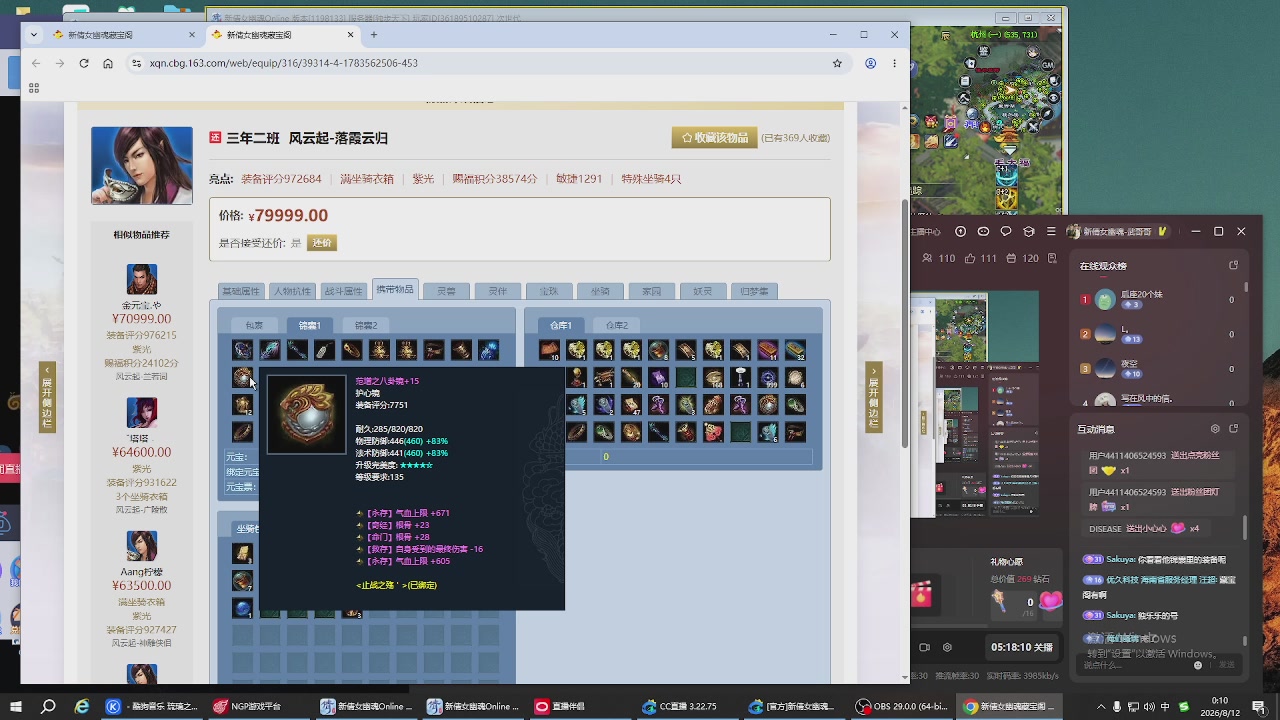Go back to the previous page
This screenshot has height=720, width=1280.
tap(36, 63)
